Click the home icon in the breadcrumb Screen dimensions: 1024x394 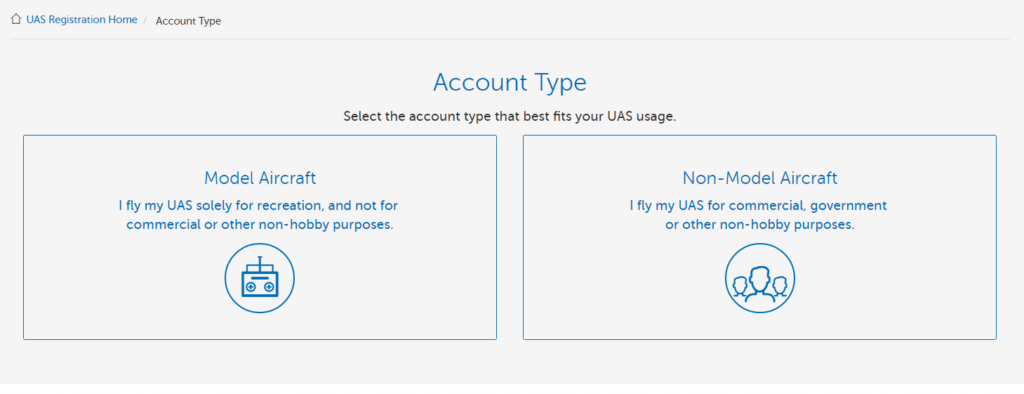point(16,20)
